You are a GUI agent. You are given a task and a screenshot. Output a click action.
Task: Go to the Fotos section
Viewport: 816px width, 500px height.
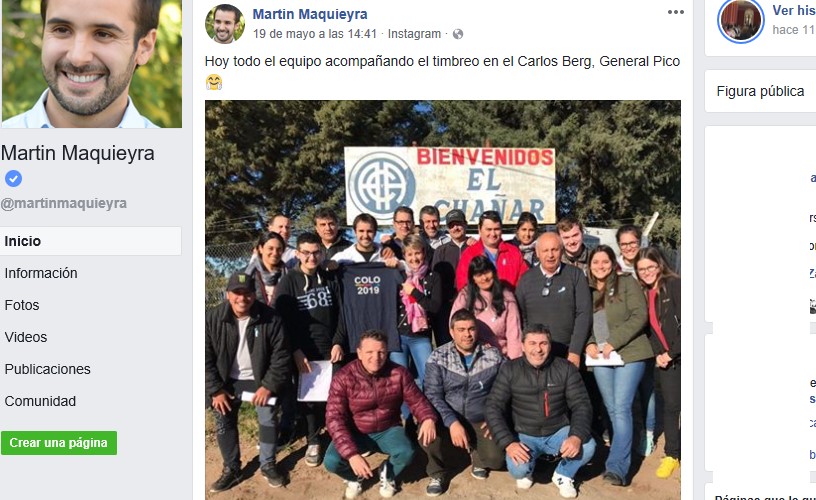[22, 305]
